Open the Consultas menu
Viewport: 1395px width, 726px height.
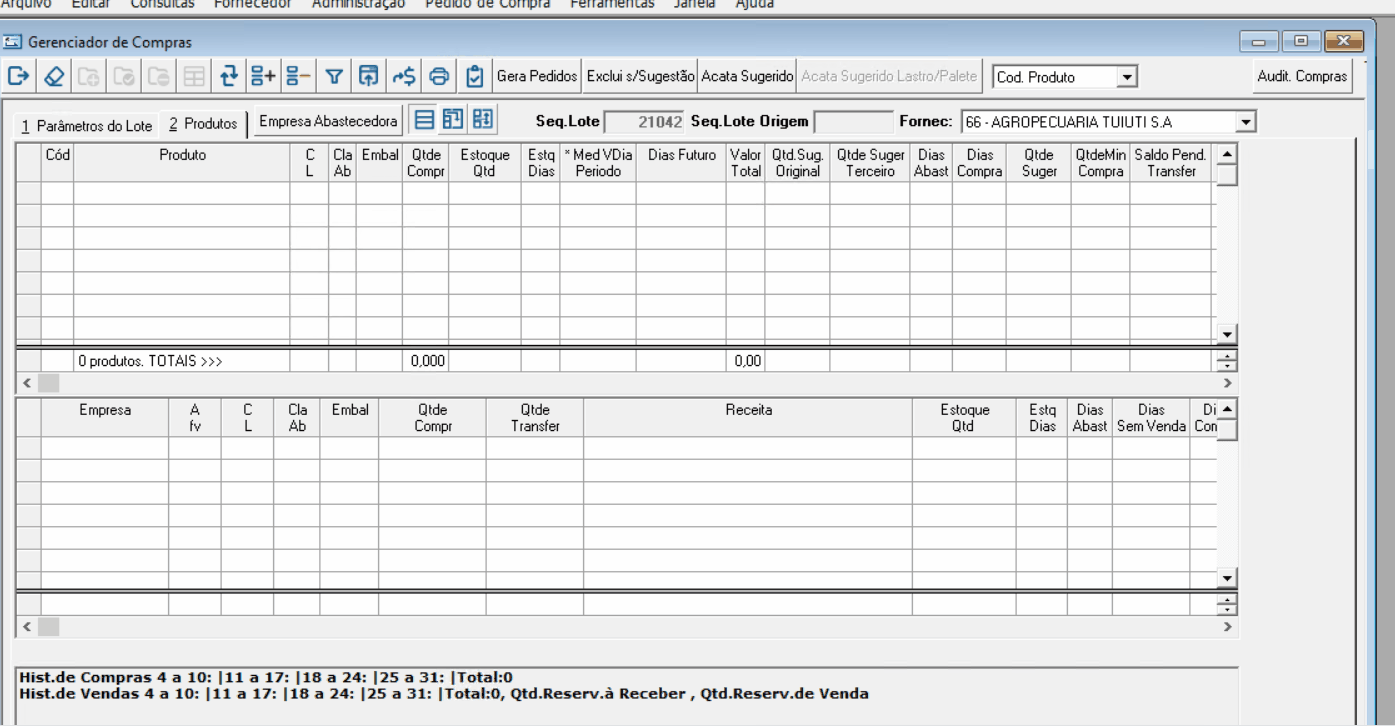point(162,4)
